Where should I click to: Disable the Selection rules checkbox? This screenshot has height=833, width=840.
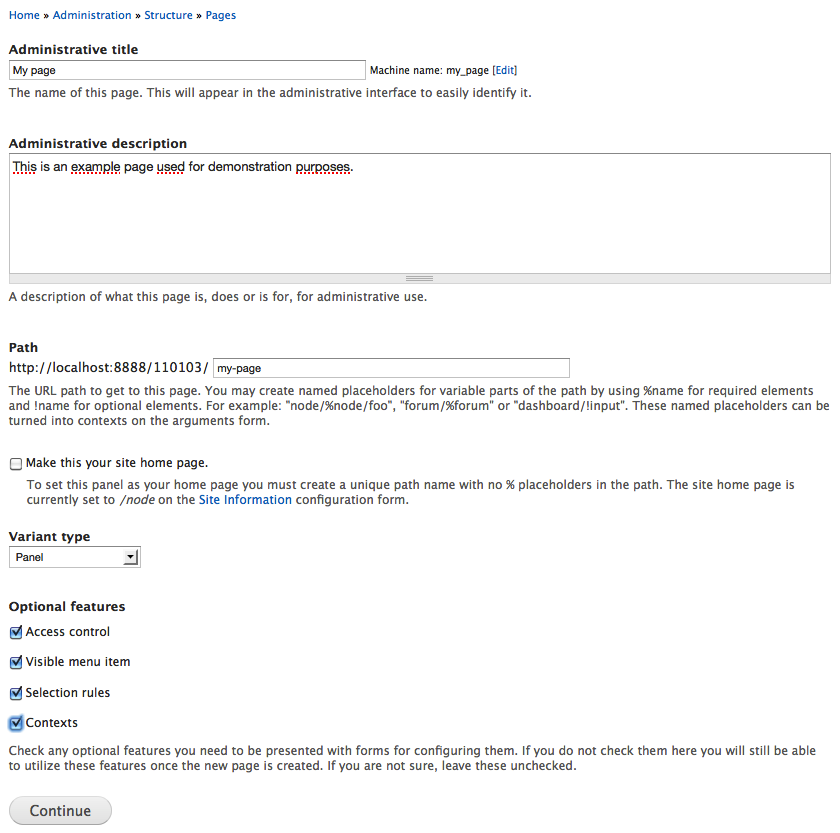(x=16, y=693)
